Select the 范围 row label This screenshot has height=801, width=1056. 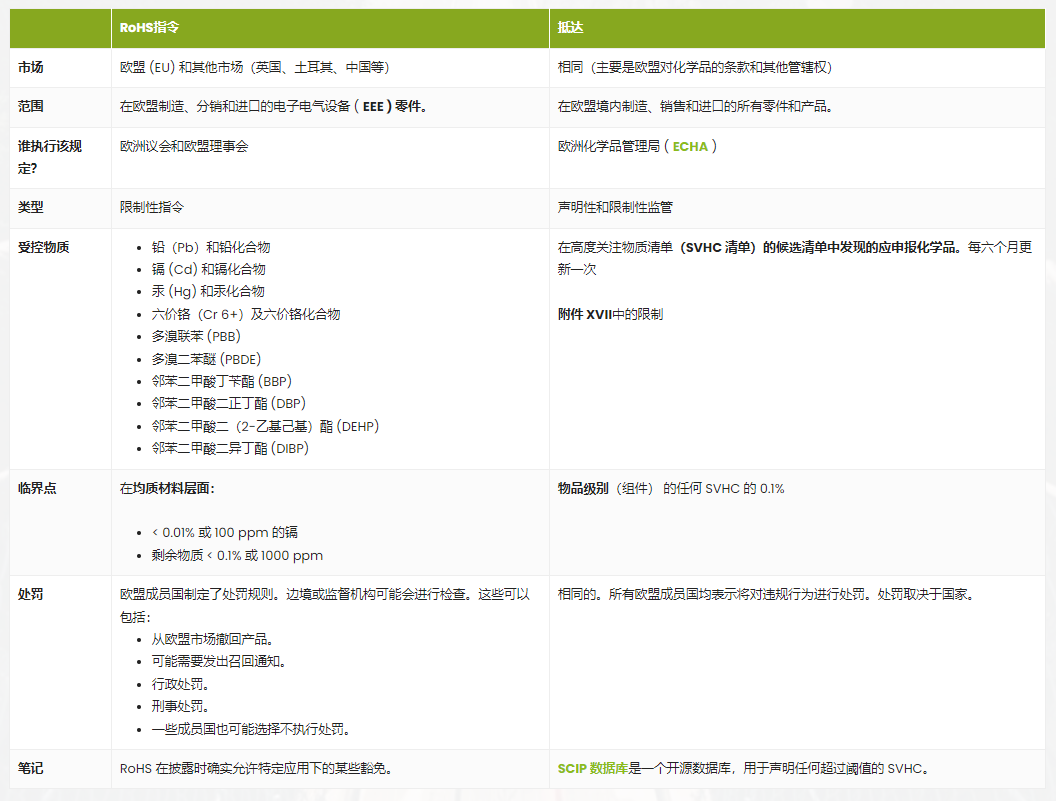pyautogui.click(x=31, y=107)
